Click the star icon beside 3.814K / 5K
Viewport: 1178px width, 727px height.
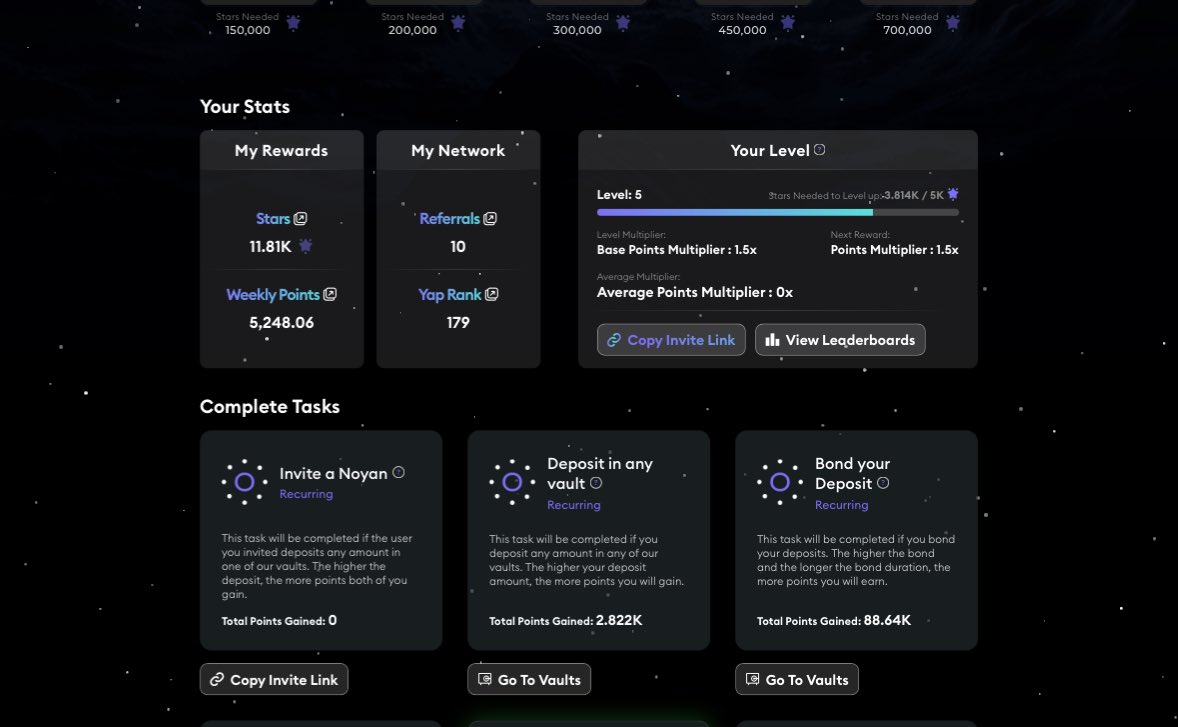point(953,194)
